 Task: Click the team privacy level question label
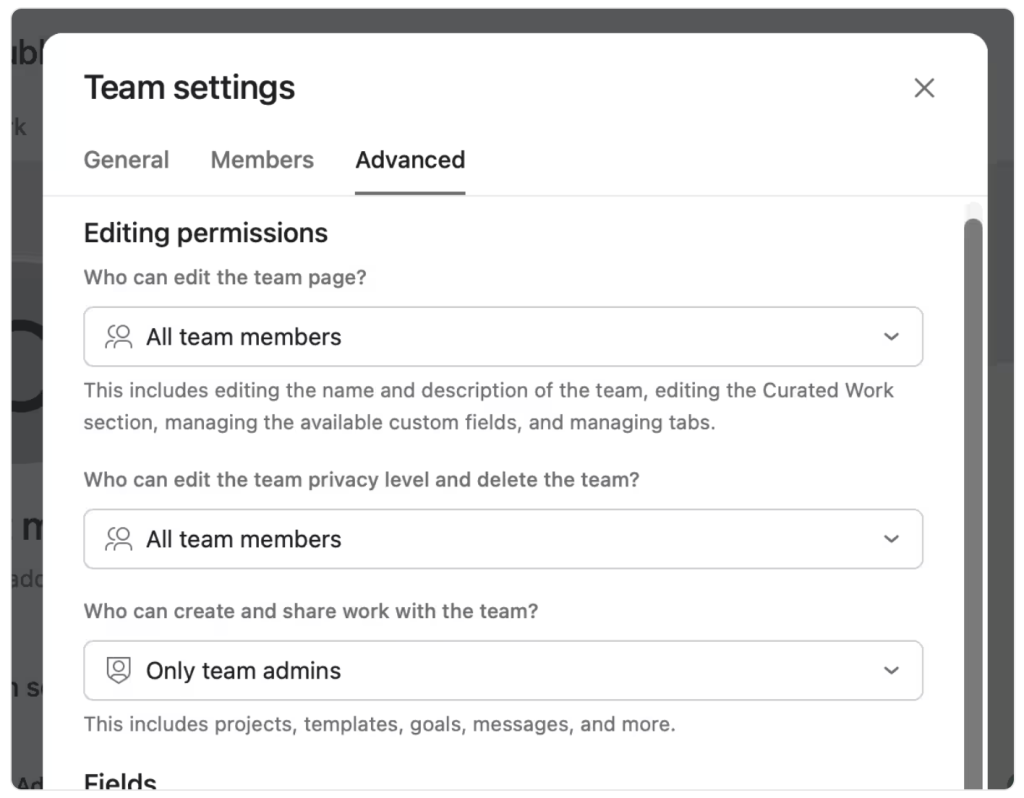point(361,480)
